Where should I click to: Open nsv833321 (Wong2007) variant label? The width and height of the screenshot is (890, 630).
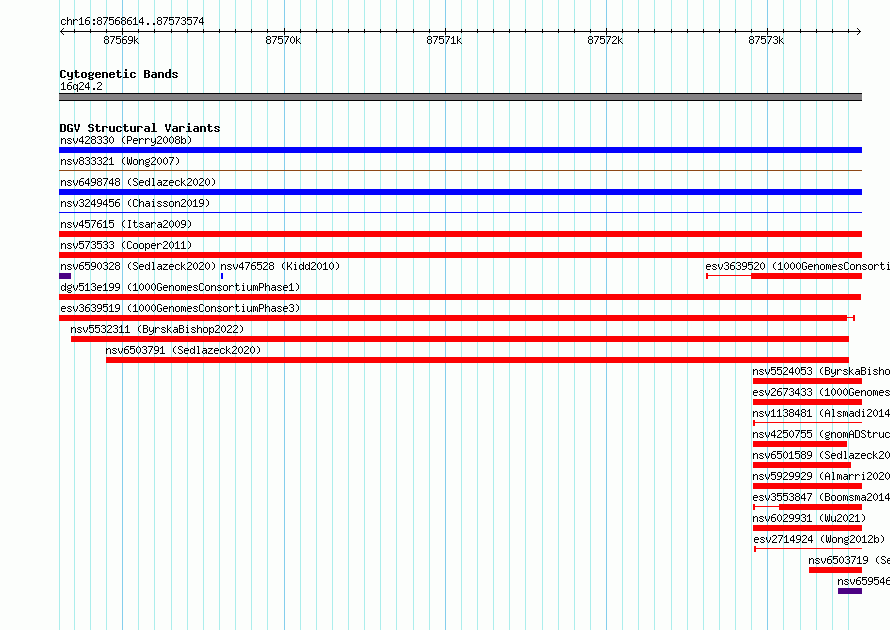click(120, 161)
